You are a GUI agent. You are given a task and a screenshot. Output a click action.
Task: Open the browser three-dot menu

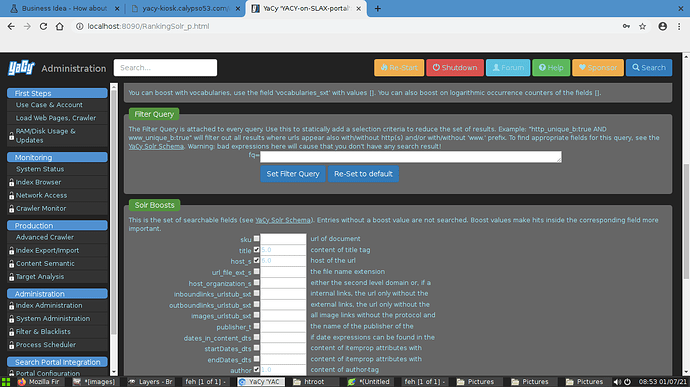click(x=679, y=26)
